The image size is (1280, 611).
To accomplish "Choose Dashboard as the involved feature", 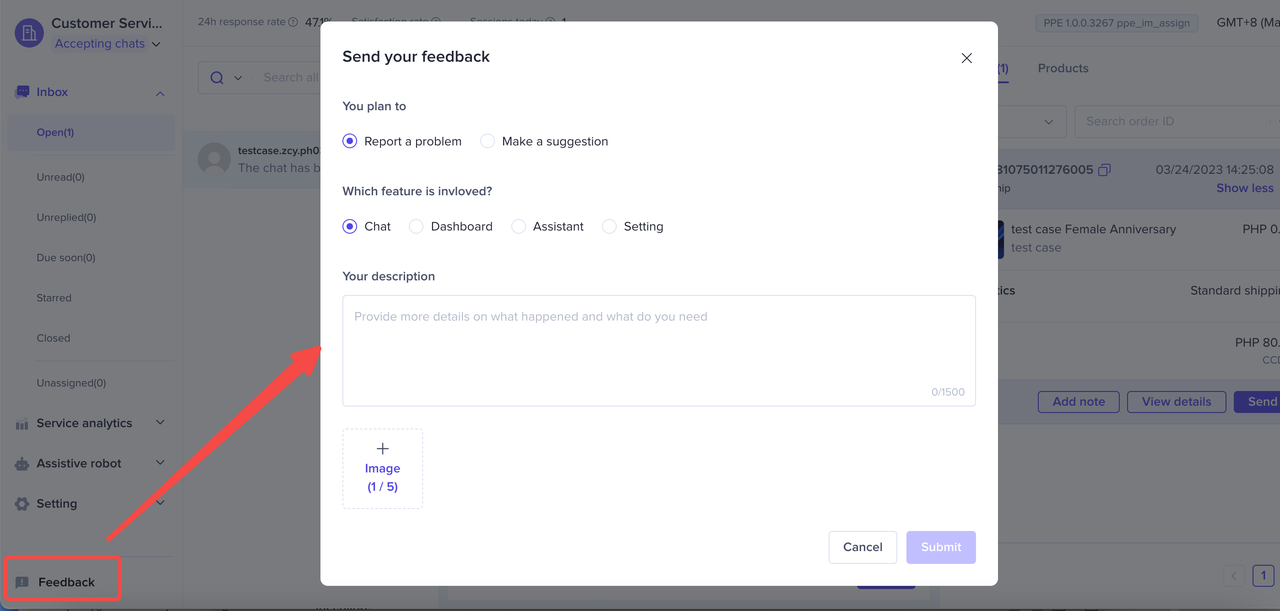I will tap(417, 227).
